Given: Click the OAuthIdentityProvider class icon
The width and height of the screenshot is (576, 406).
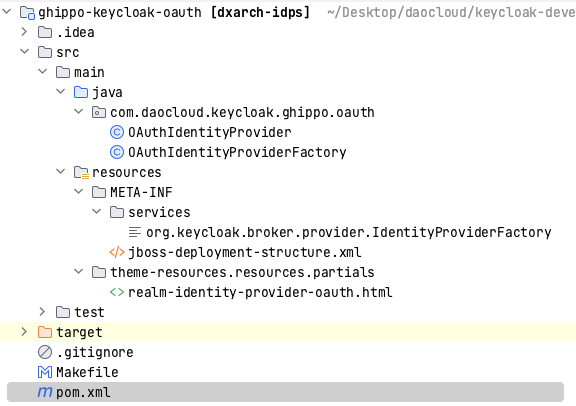Looking at the screenshot, I should point(117,132).
